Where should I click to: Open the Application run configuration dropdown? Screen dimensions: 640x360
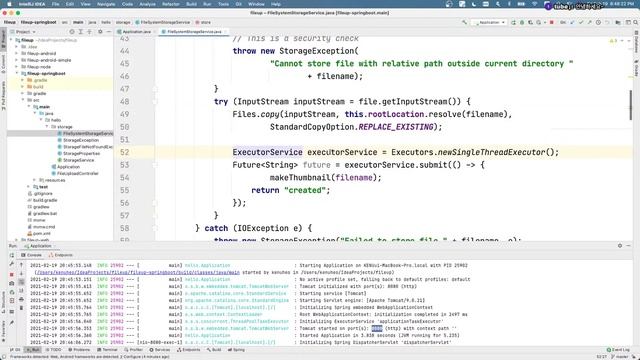coord(489,22)
